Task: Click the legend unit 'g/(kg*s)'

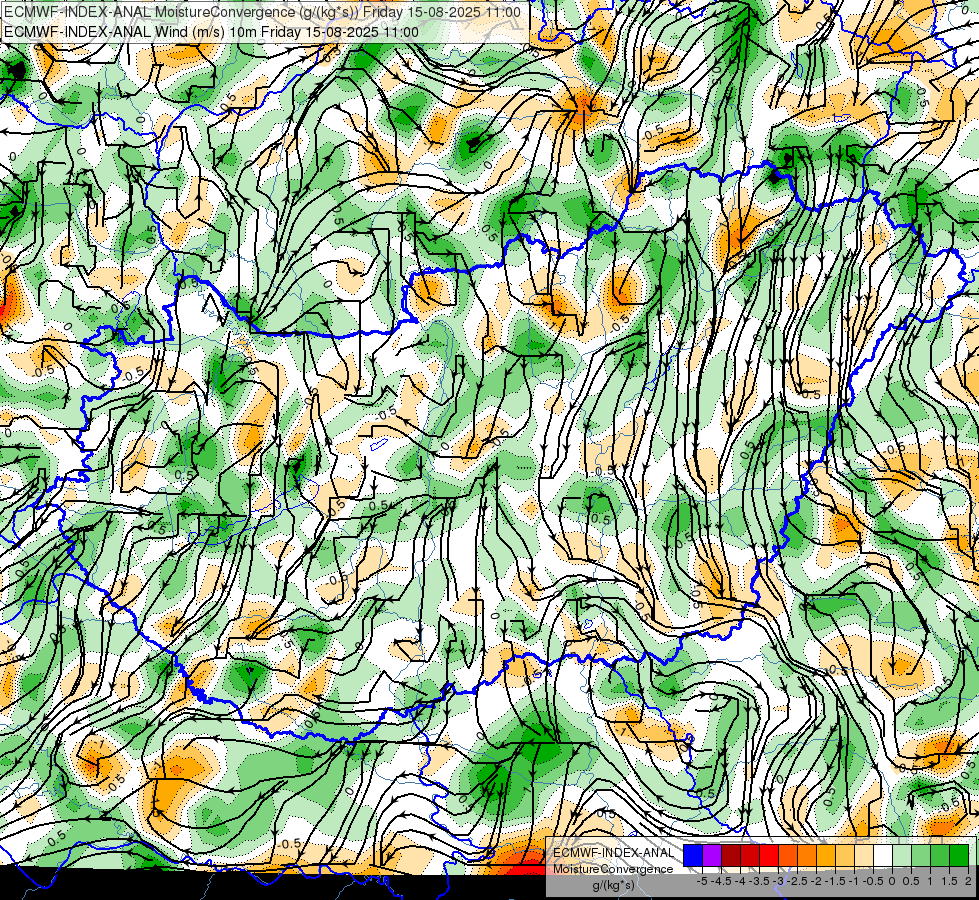Action: pyautogui.click(x=613, y=885)
